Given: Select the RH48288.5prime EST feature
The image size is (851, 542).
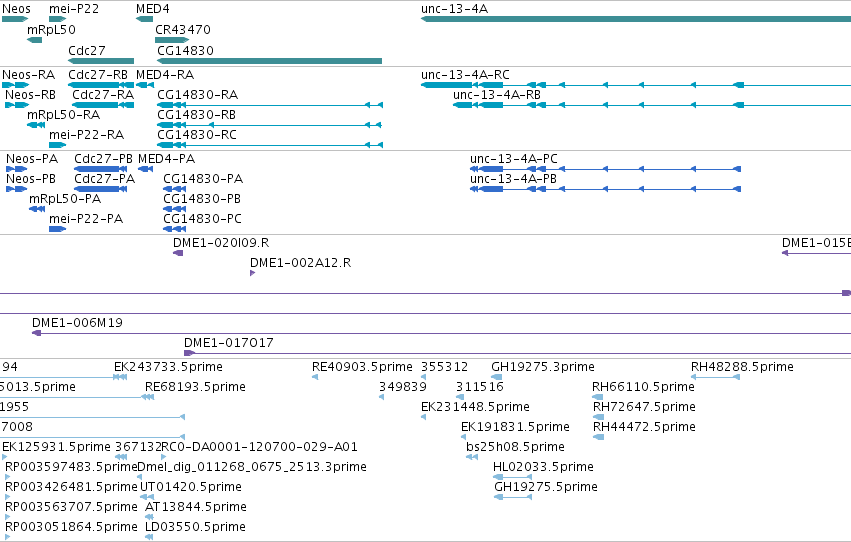Looking at the screenshot, I should [x=715, y=377].
